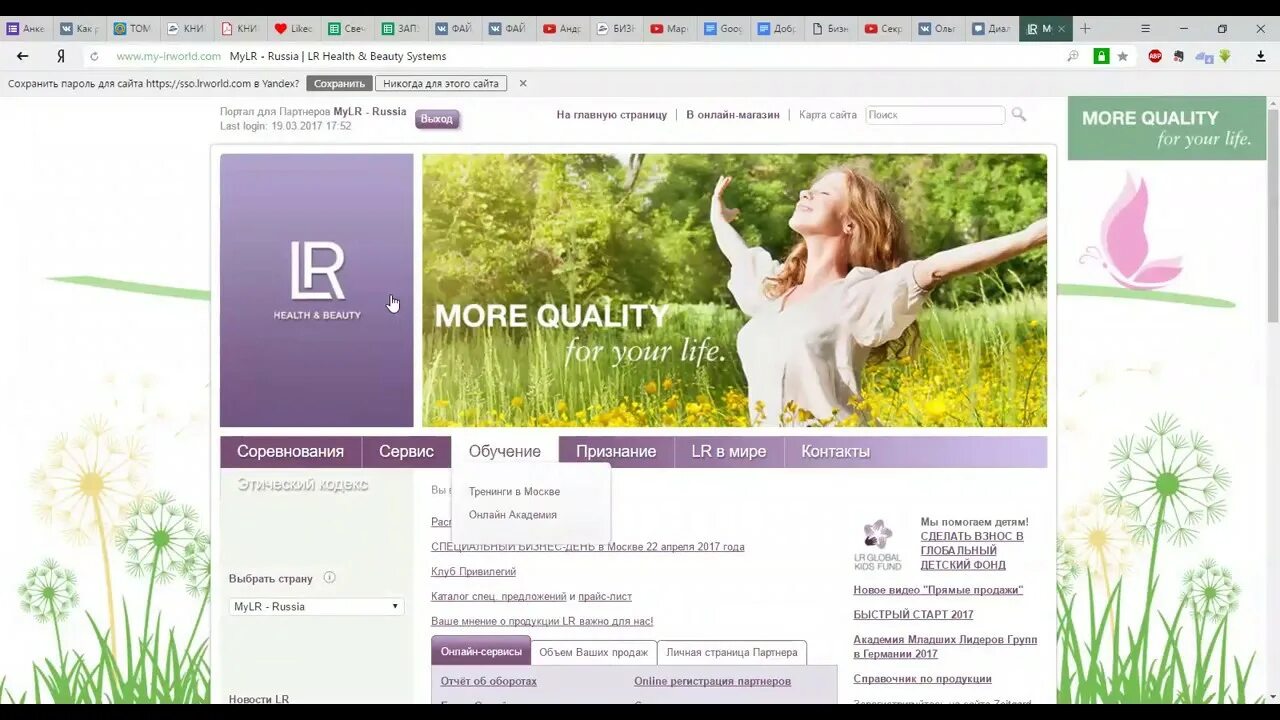Open На главную страницу link
Viewport: 1280px width, 720px height.
coord(612,115)
